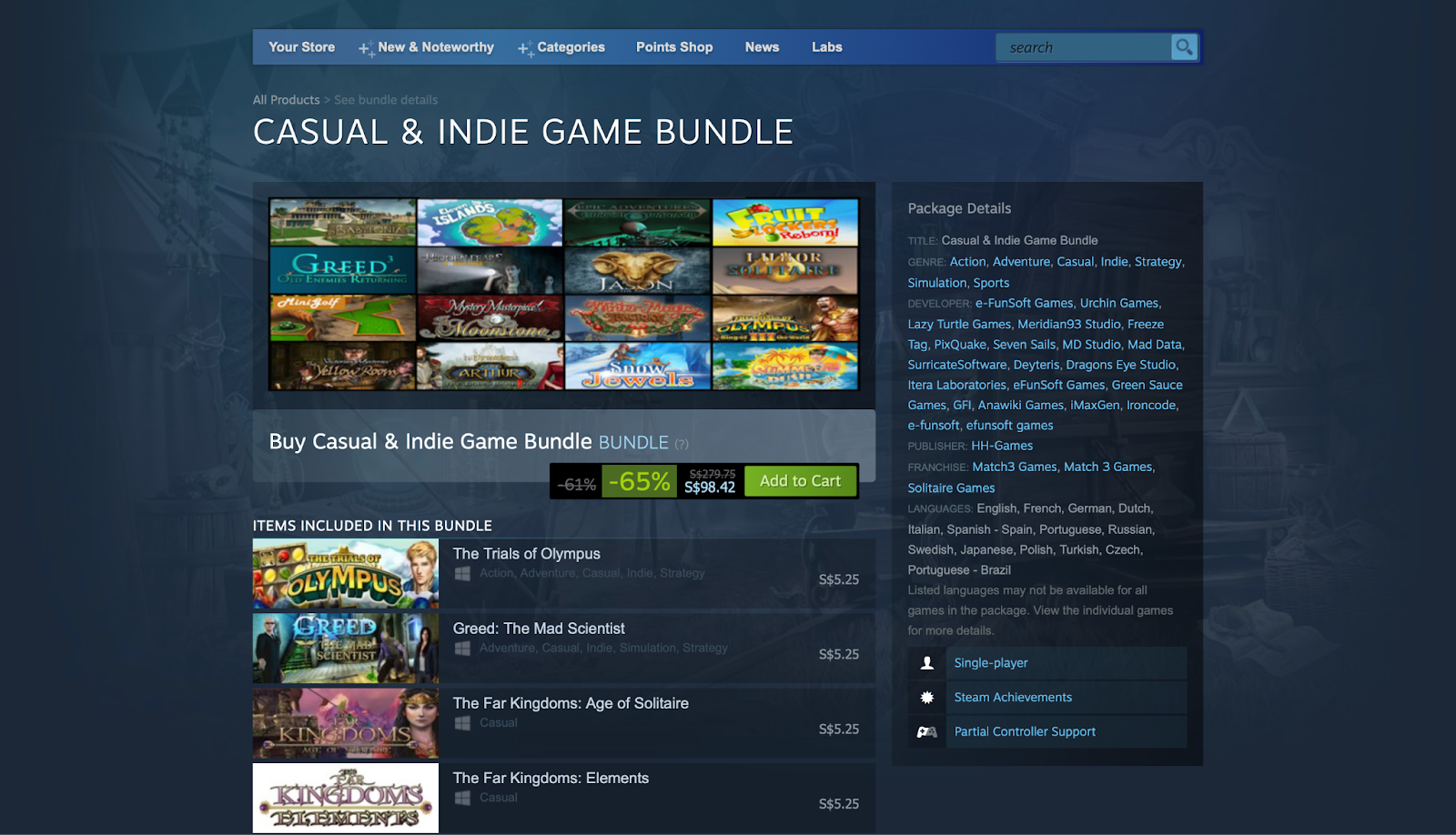The width and height of the screenshot is (1456, 835).
Task: Go to the Points Shop tab
Action: click(674, 47)
